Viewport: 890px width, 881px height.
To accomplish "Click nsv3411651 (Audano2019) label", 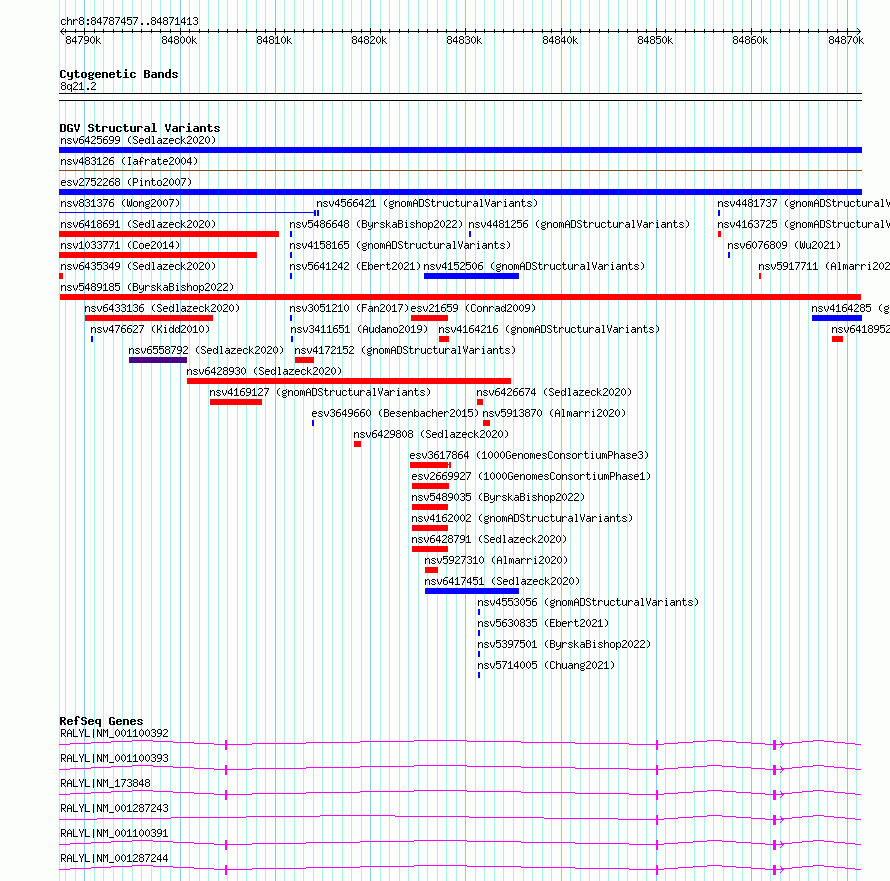I will 359,329.
